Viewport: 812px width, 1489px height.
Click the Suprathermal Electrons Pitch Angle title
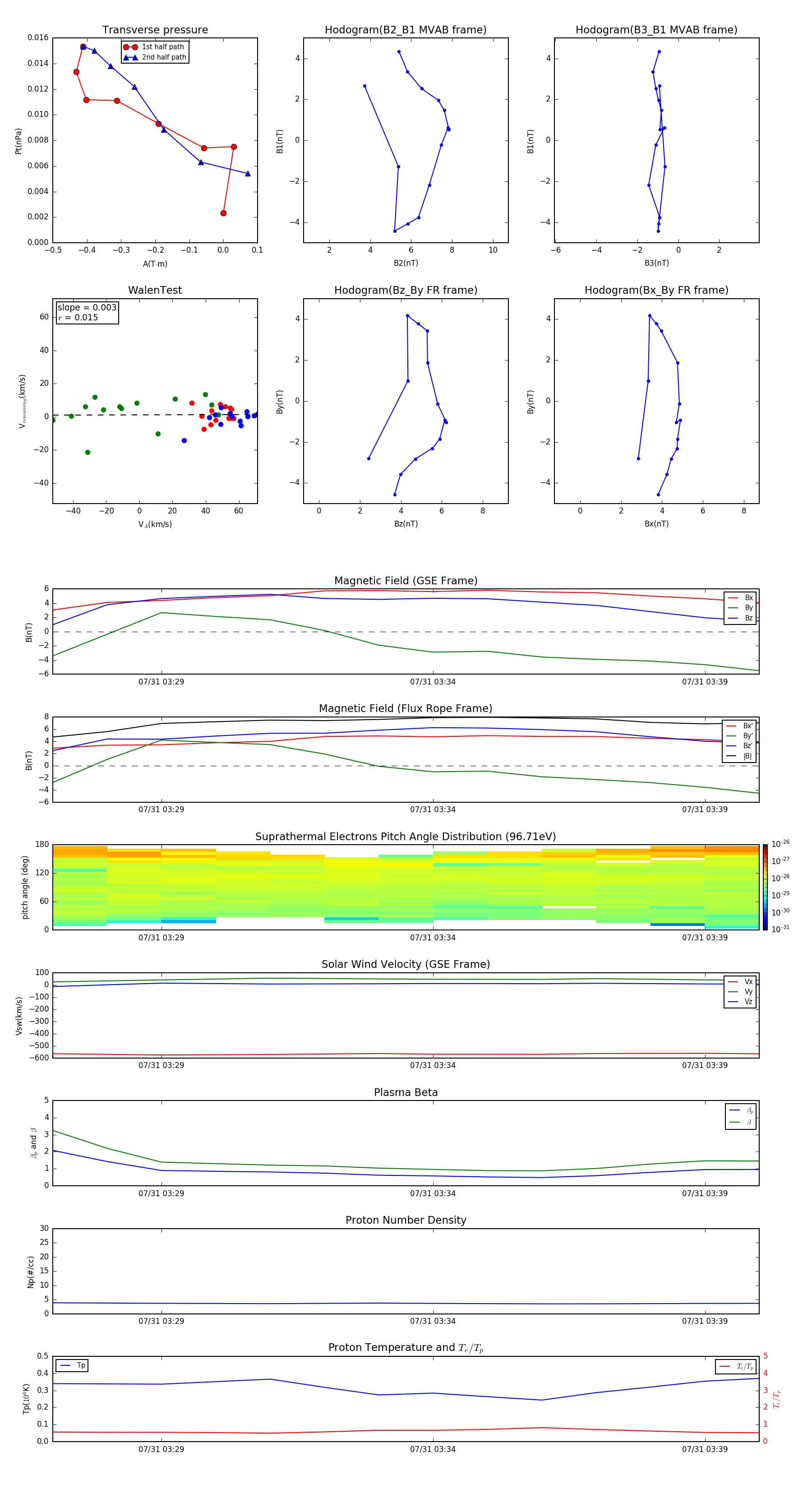tap(406, 837)
